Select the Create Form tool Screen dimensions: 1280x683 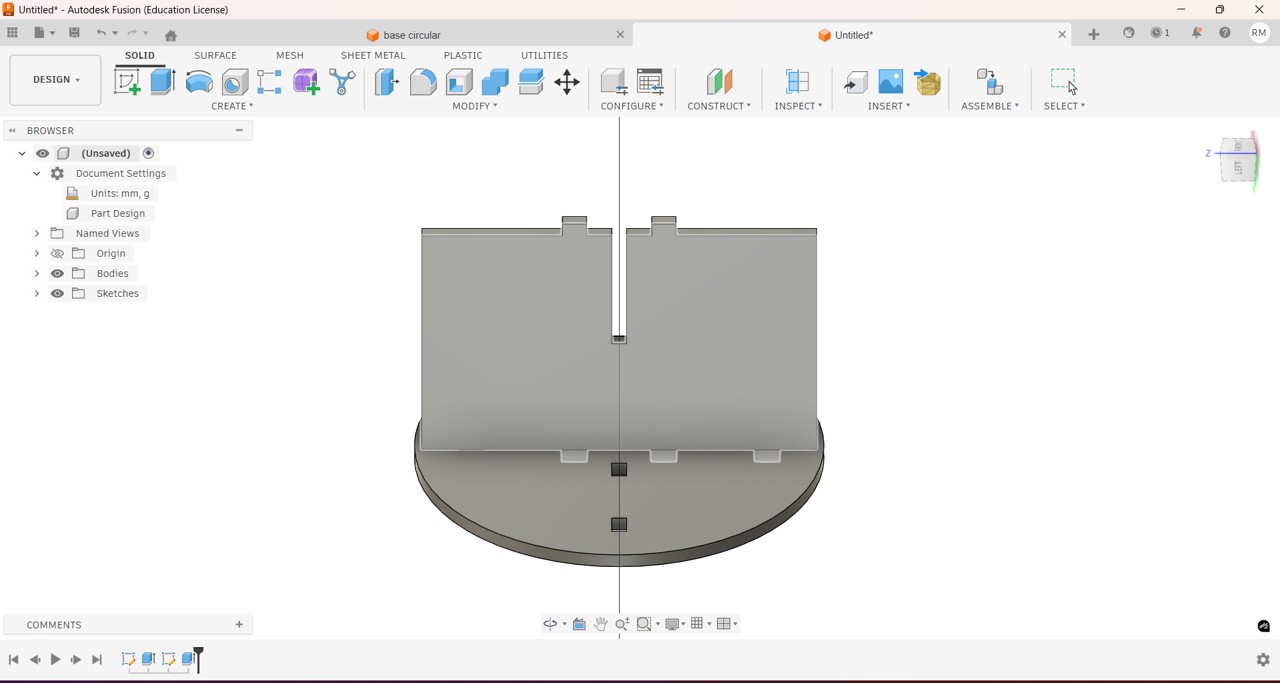(x=306, y=82)
